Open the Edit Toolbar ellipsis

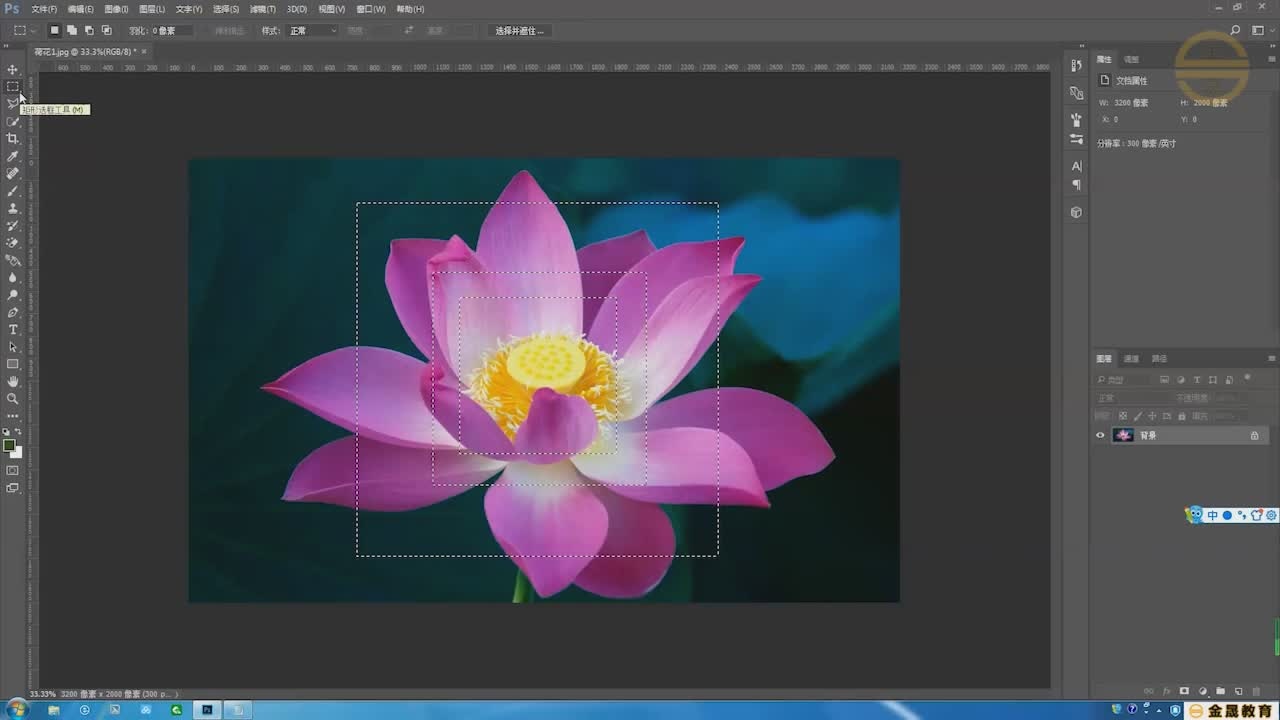click(13, 415)
